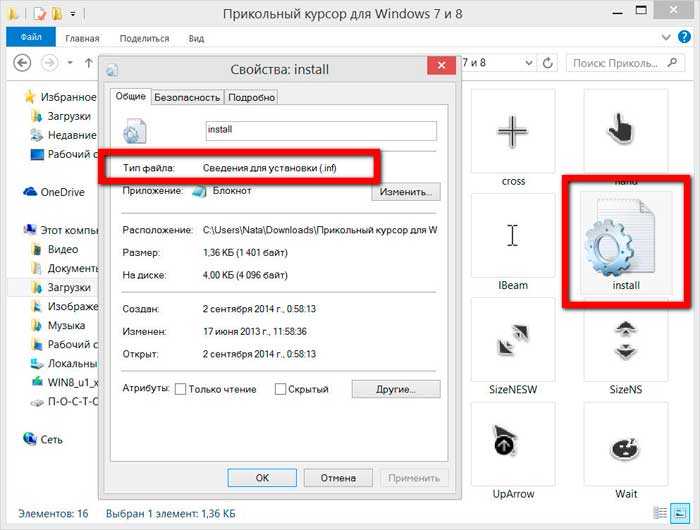Collapse the 'Этот компьютер' tree node
This screenshot has width=700, height=530.
pos(14,230)
